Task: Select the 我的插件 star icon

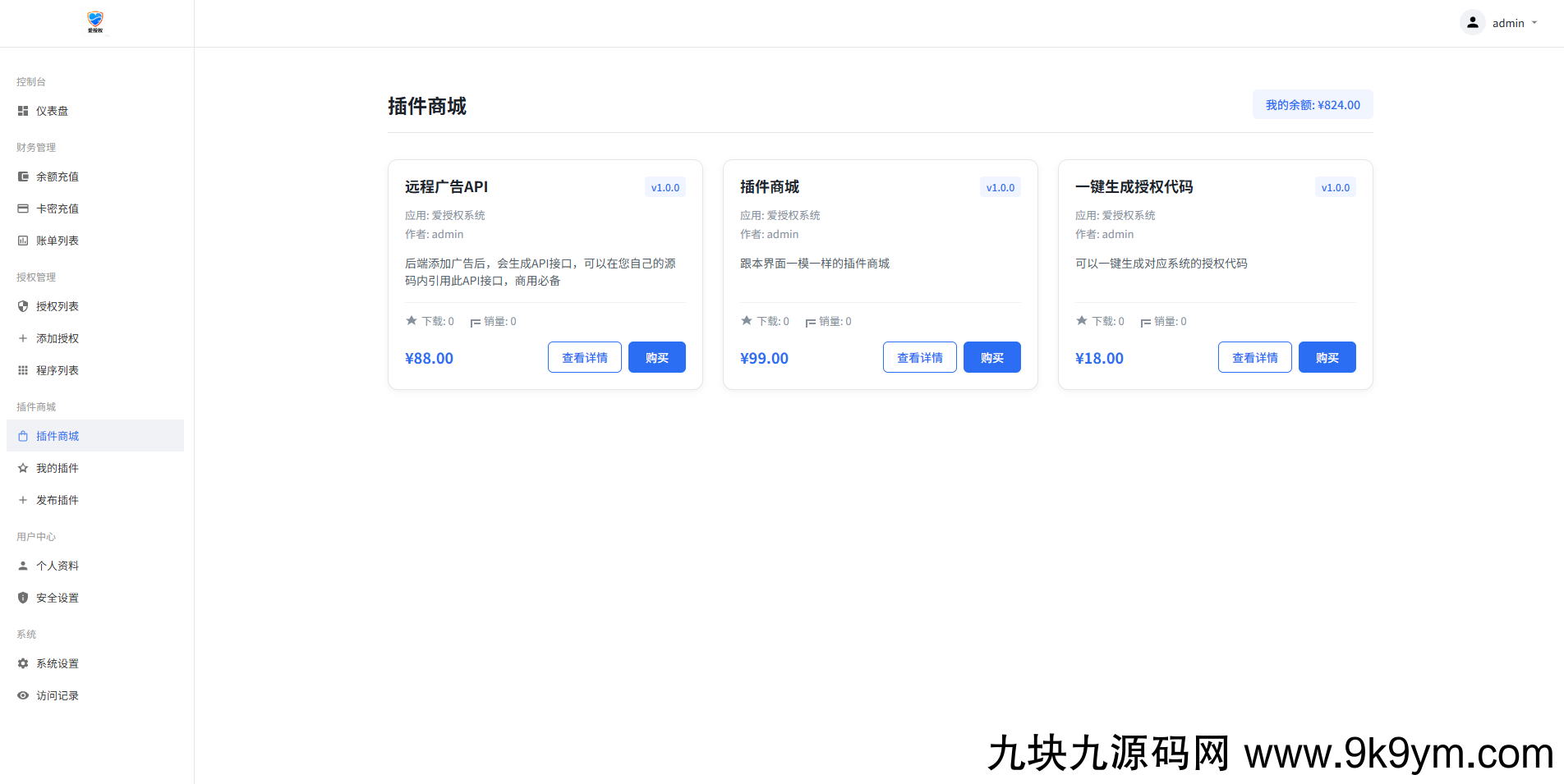Action: pyautogui.click(x=22, y=467)
